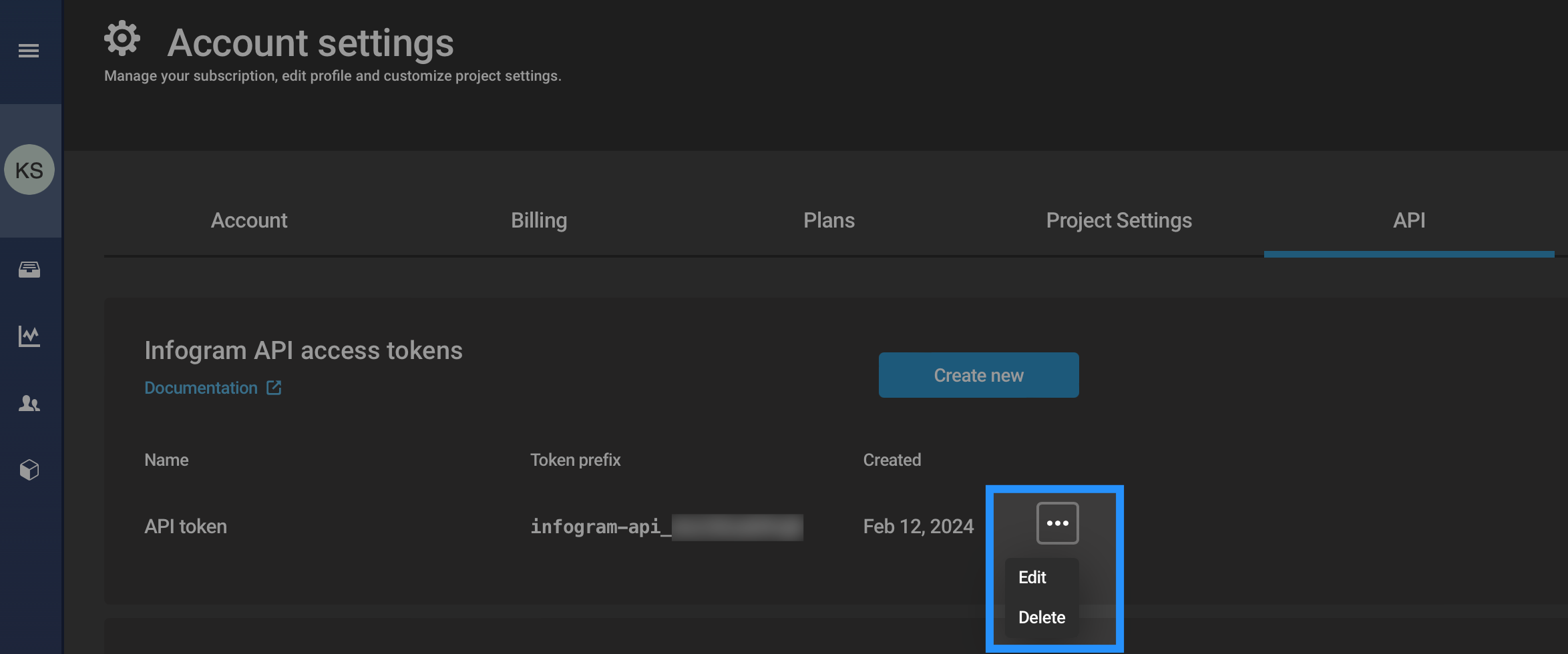Open the Documentation link

(x=201, y=388)
